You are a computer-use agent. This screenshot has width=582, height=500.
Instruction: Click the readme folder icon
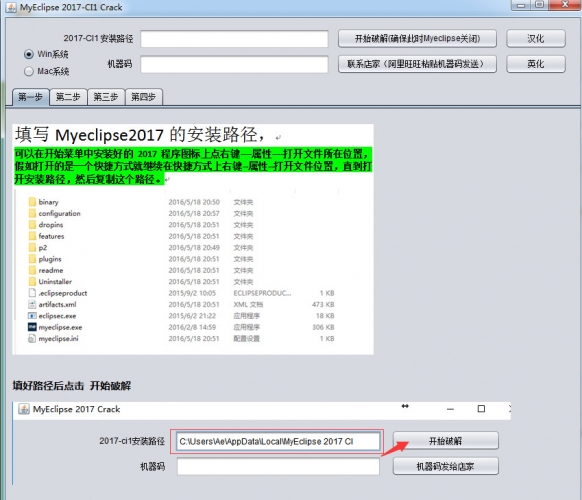click(32, 270)
